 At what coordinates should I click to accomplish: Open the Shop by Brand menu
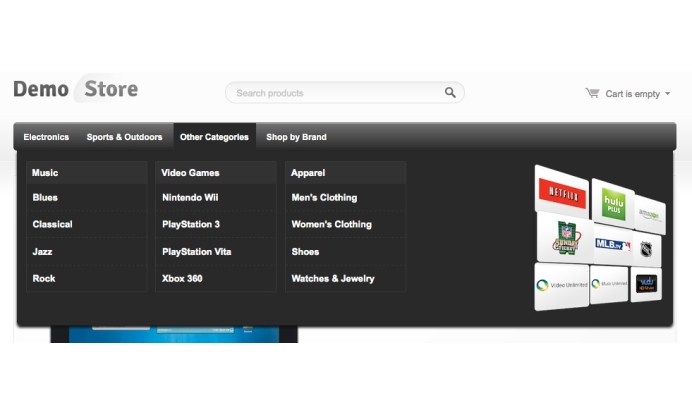297,137
